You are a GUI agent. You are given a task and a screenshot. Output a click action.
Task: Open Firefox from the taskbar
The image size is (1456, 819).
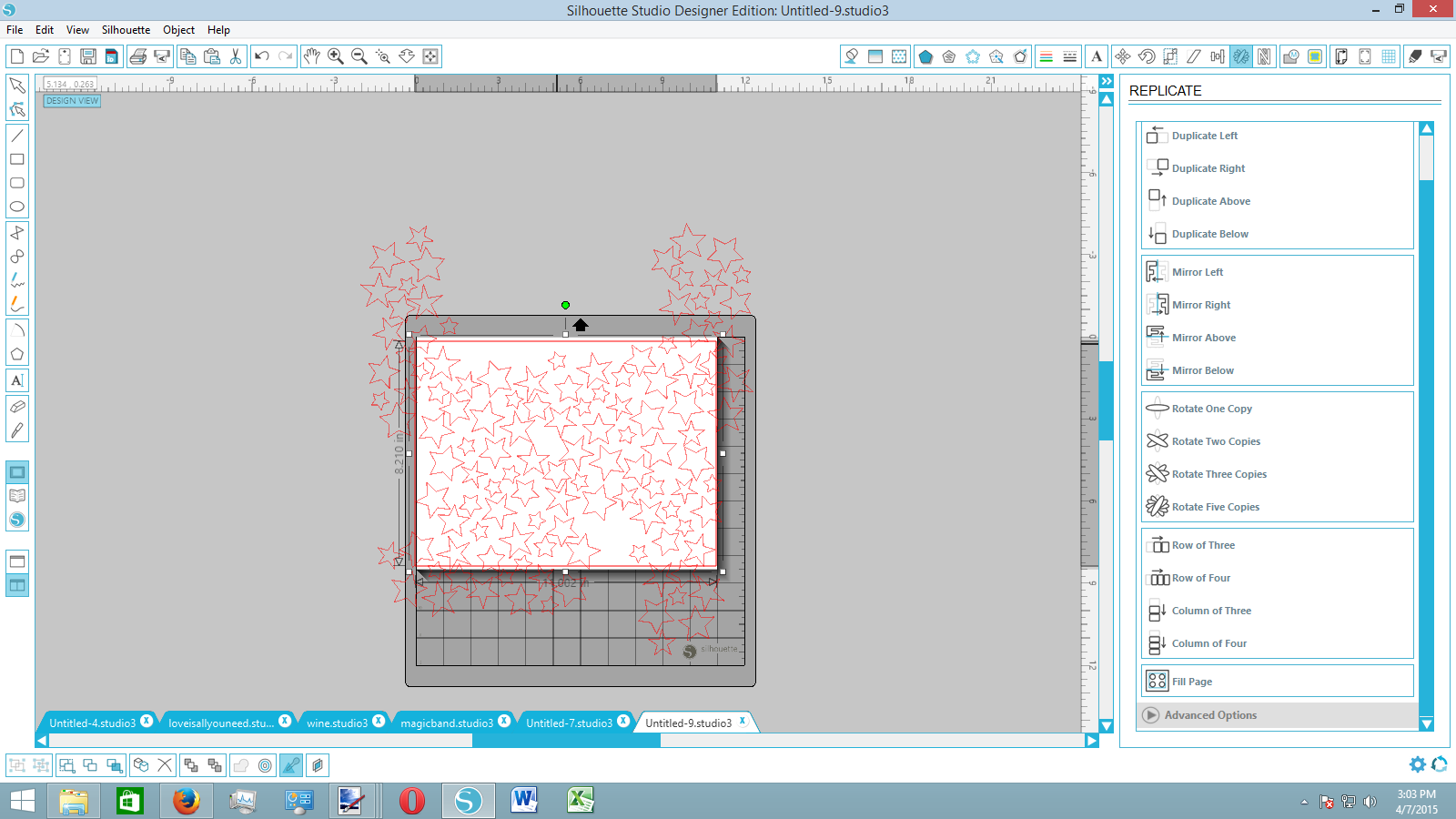tap(187, 801)
